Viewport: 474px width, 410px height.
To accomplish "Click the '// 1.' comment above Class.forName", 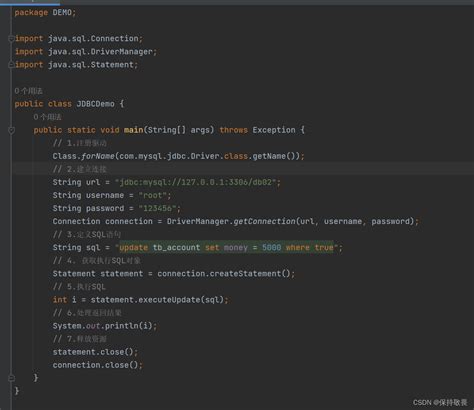I will (80, 143).
